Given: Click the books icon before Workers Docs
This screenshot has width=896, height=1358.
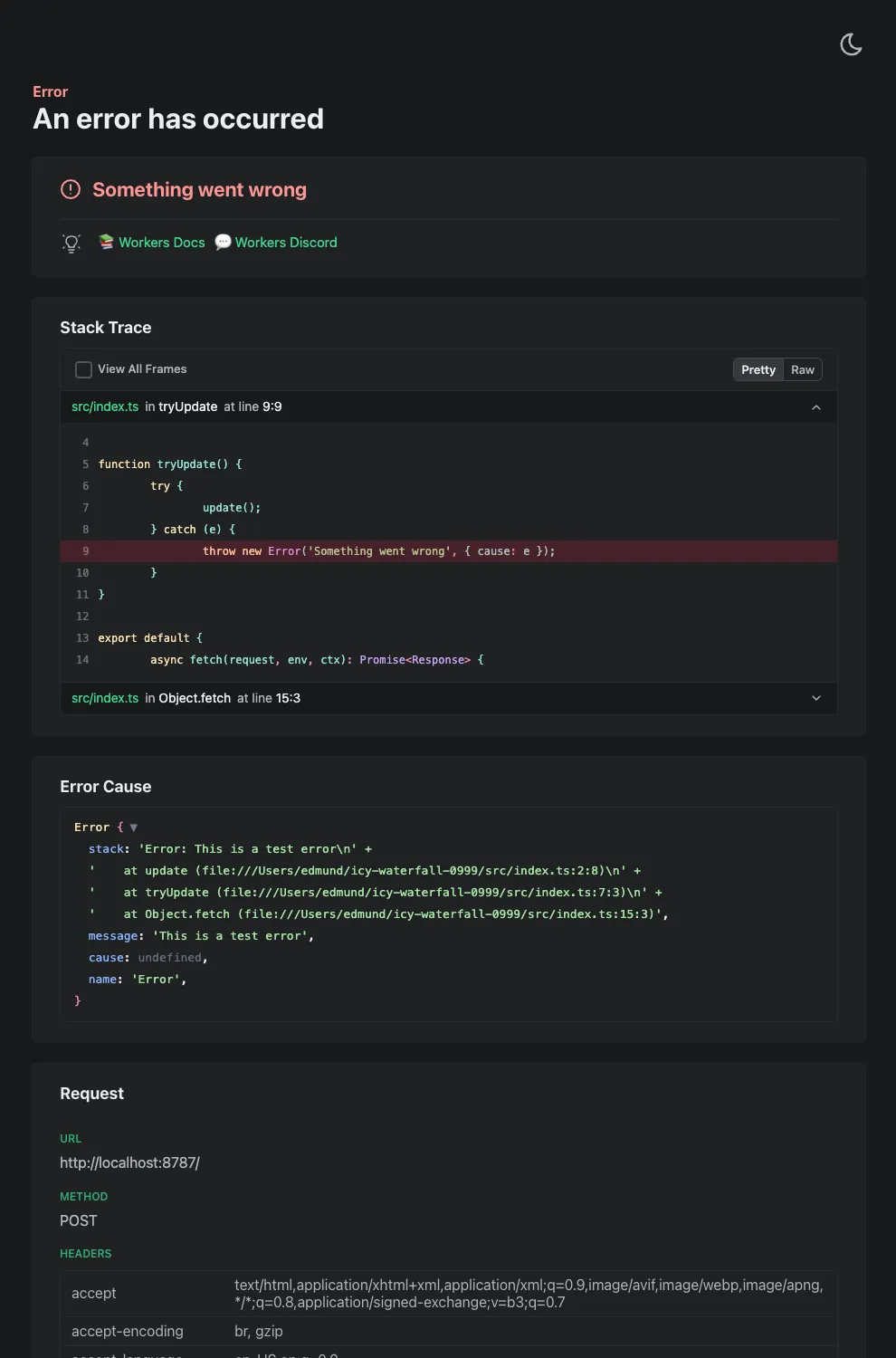Looking at the screenshot, I should (106, 242).
